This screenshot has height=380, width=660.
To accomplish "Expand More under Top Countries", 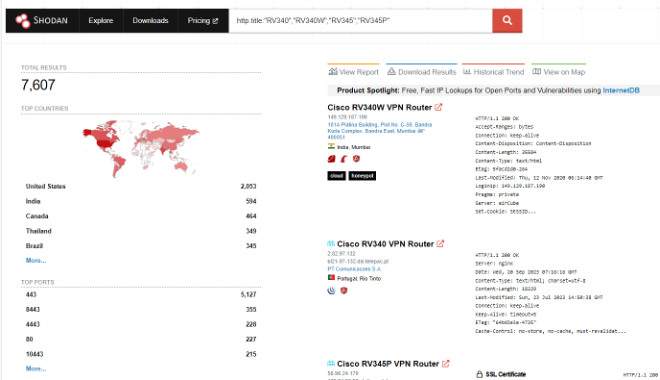I will point(36,260).
